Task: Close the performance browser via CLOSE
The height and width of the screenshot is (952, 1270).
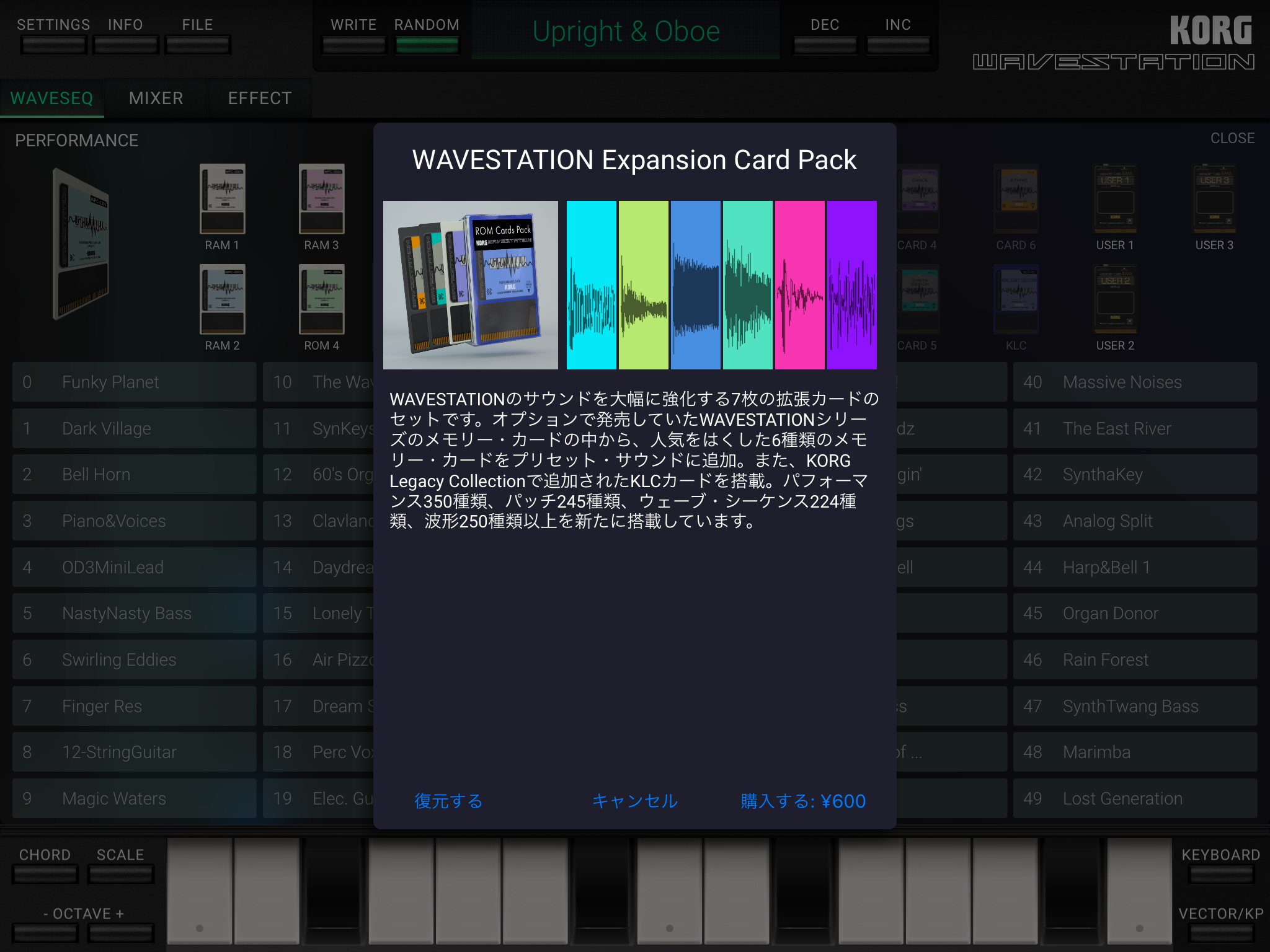Action: pyautogui.click(x=1232, y=138)
